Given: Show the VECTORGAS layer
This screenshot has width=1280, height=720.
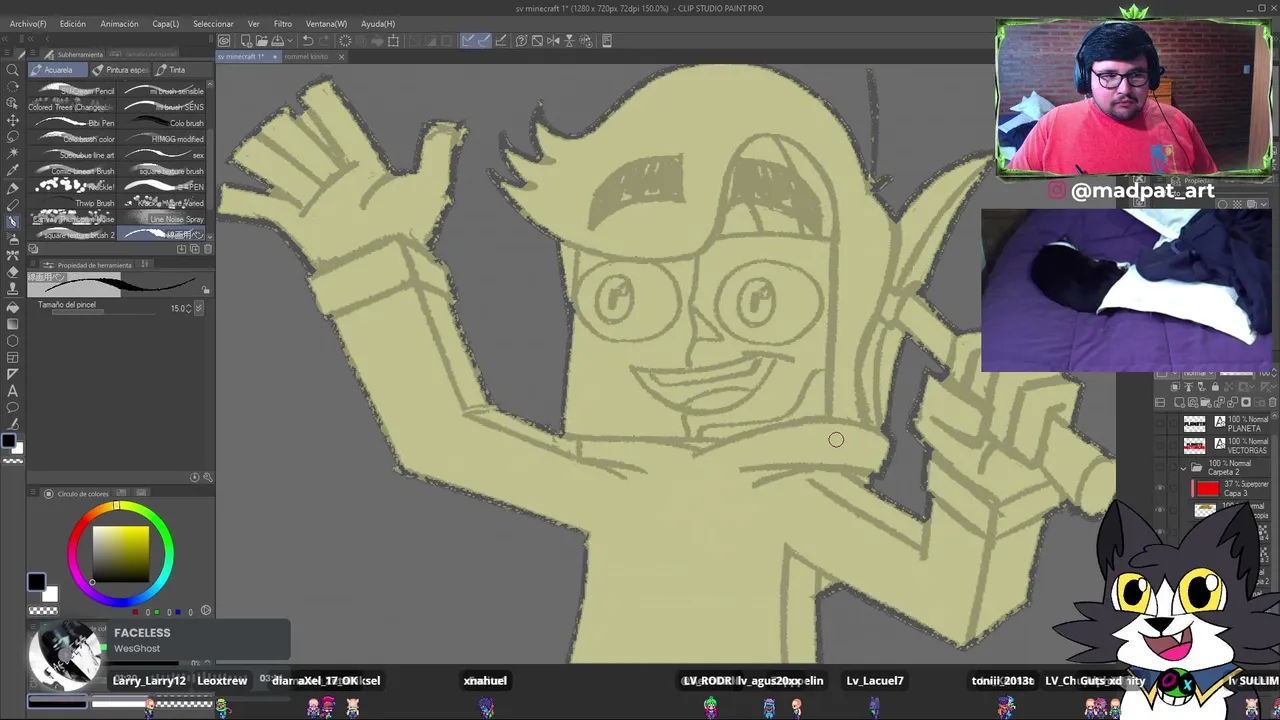Looking at the screenshot, I should pyautogui.click(x=1160, y=445).
